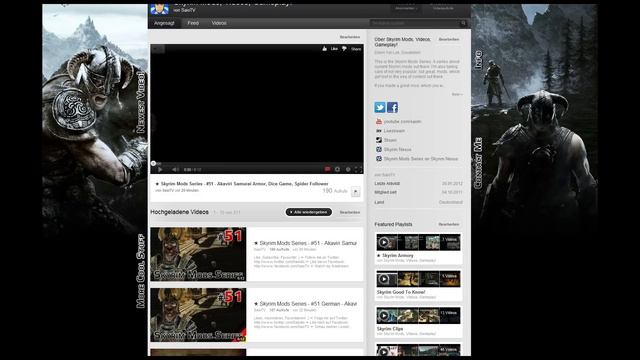This screenshot has height=360, width=640.
Task: Click Bearbeiten next to Hochgeladene Videos
Action: (x=350, y=212)
